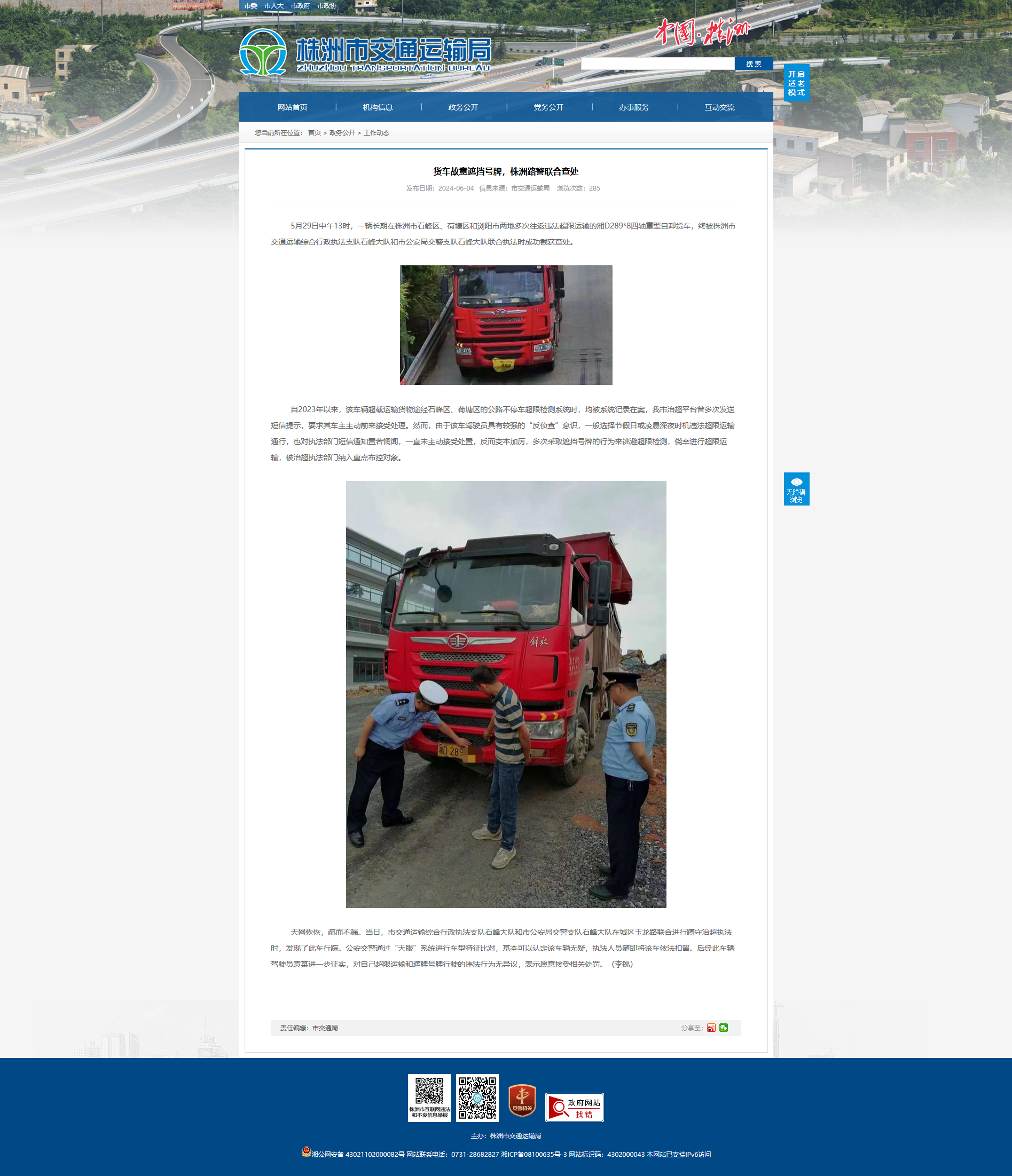Enable 开启适老模式 senior mode
Viewport: 1012px width, 1176px height.
[796, 83]
